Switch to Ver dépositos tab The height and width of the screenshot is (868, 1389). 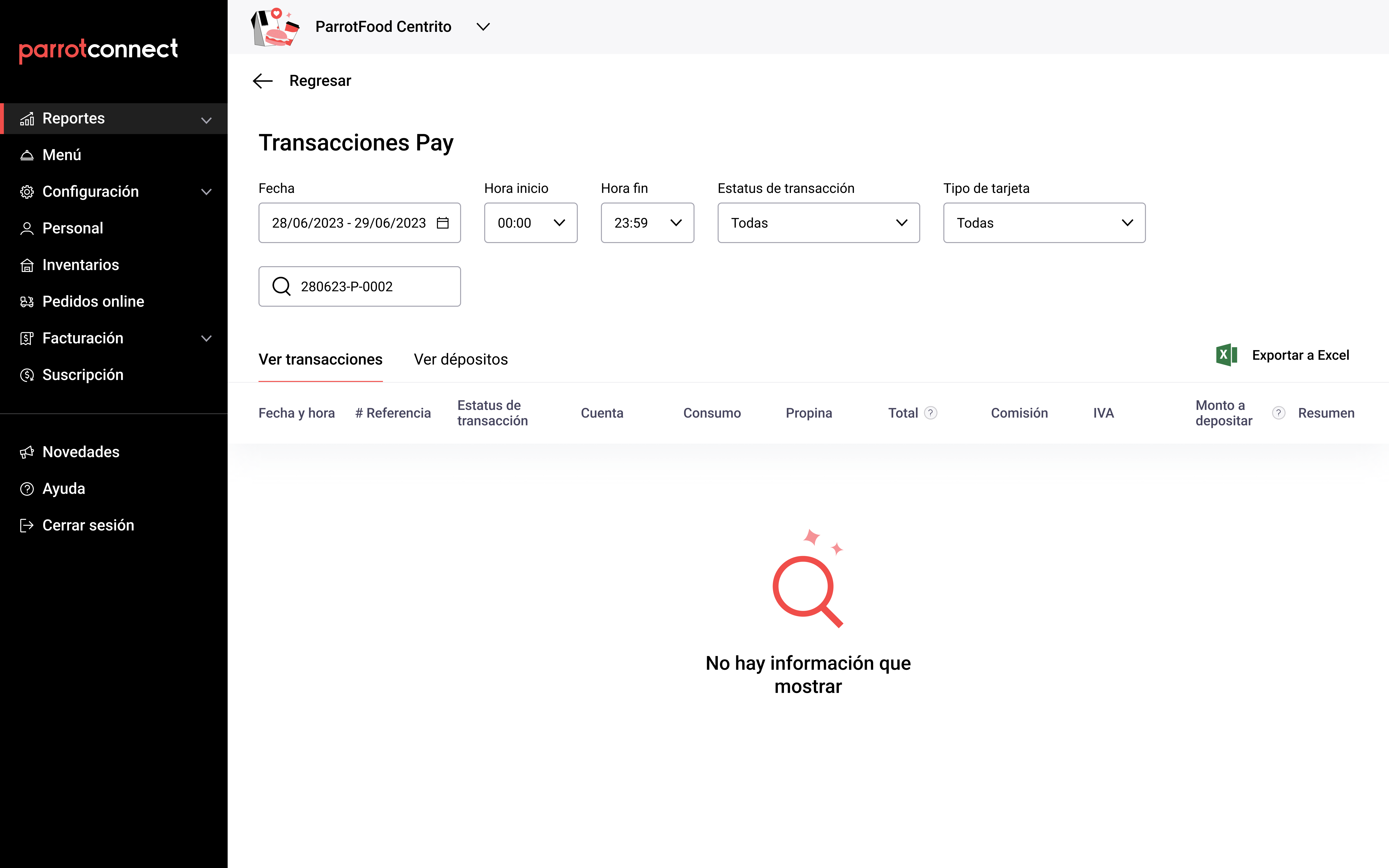pyautogui.click(x=460, y=360)
